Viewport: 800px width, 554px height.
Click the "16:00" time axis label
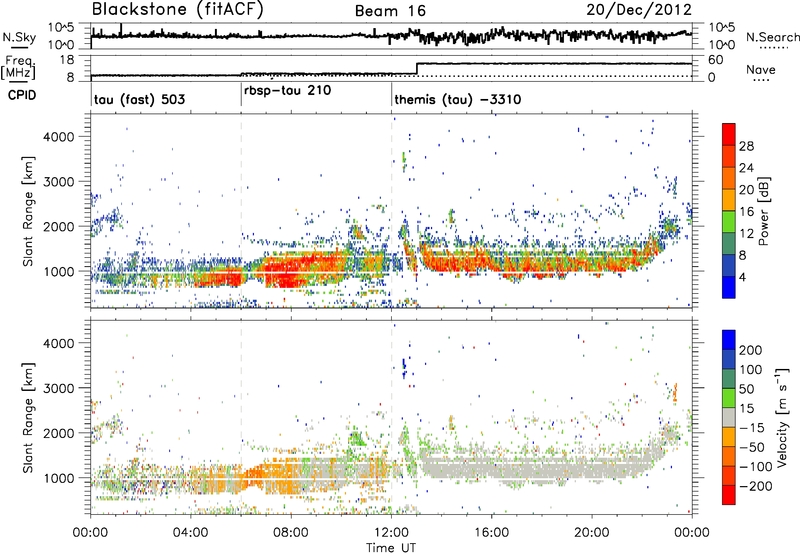click(491, 533)
